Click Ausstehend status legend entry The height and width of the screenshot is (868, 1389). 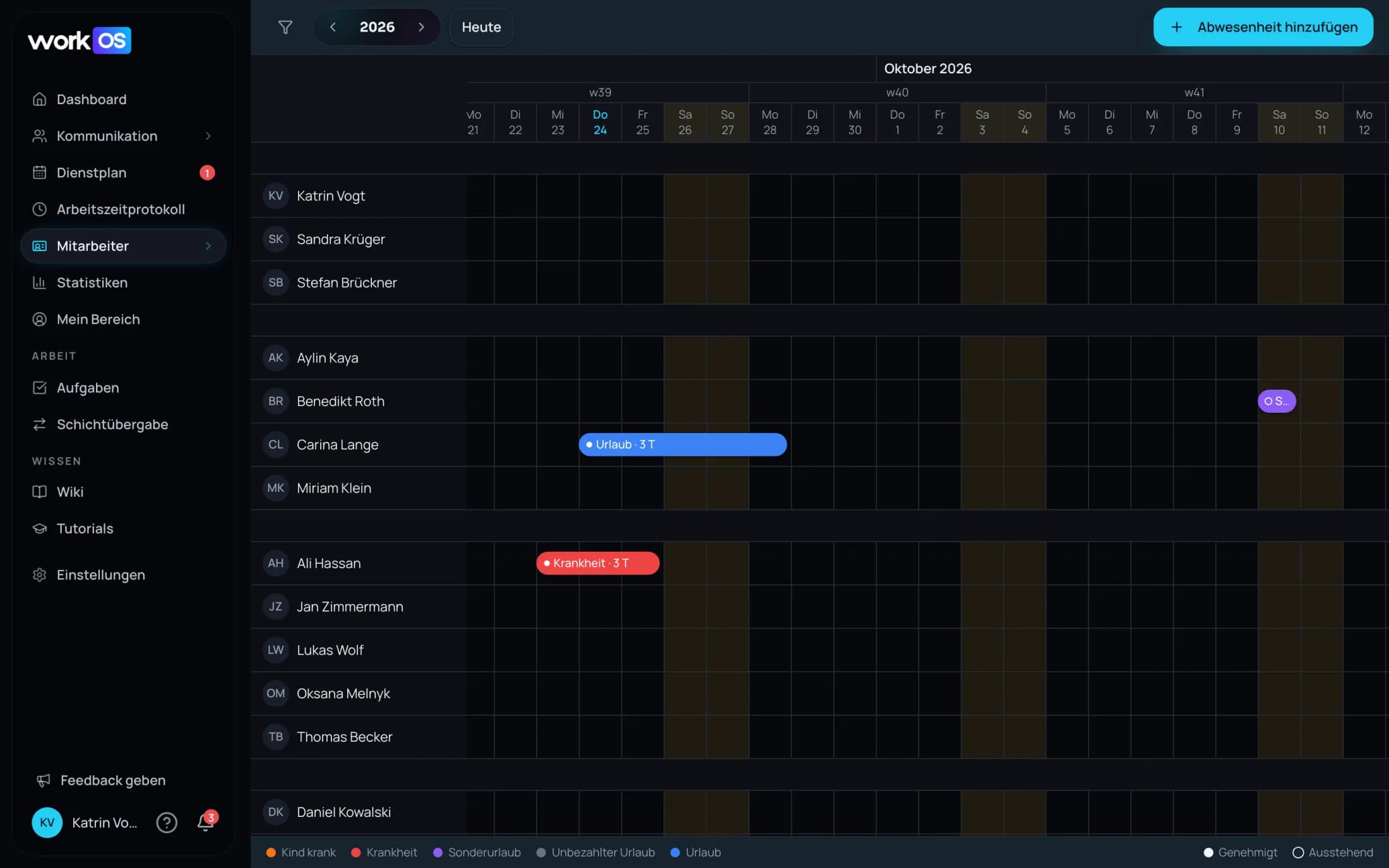[1333, 852]
